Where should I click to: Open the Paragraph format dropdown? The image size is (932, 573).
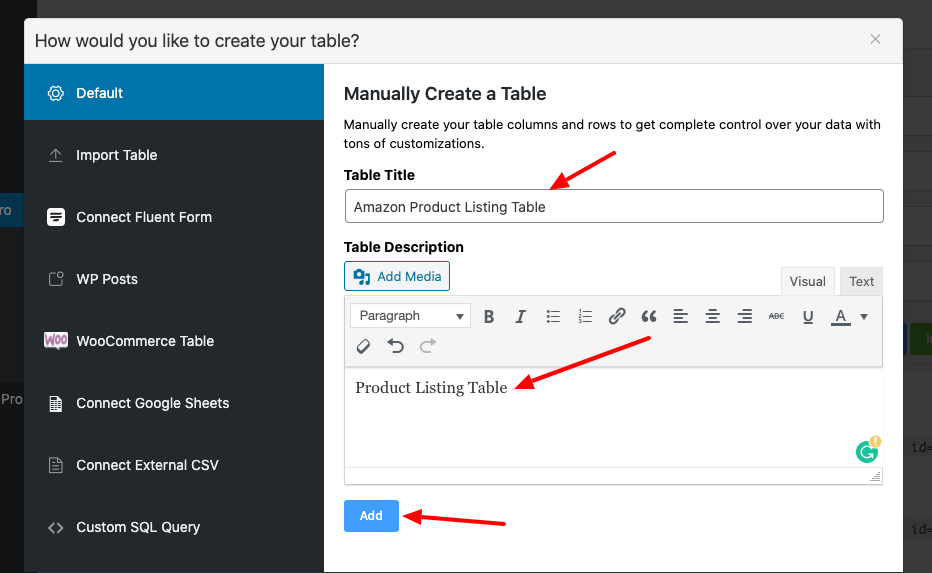point(410,316)
